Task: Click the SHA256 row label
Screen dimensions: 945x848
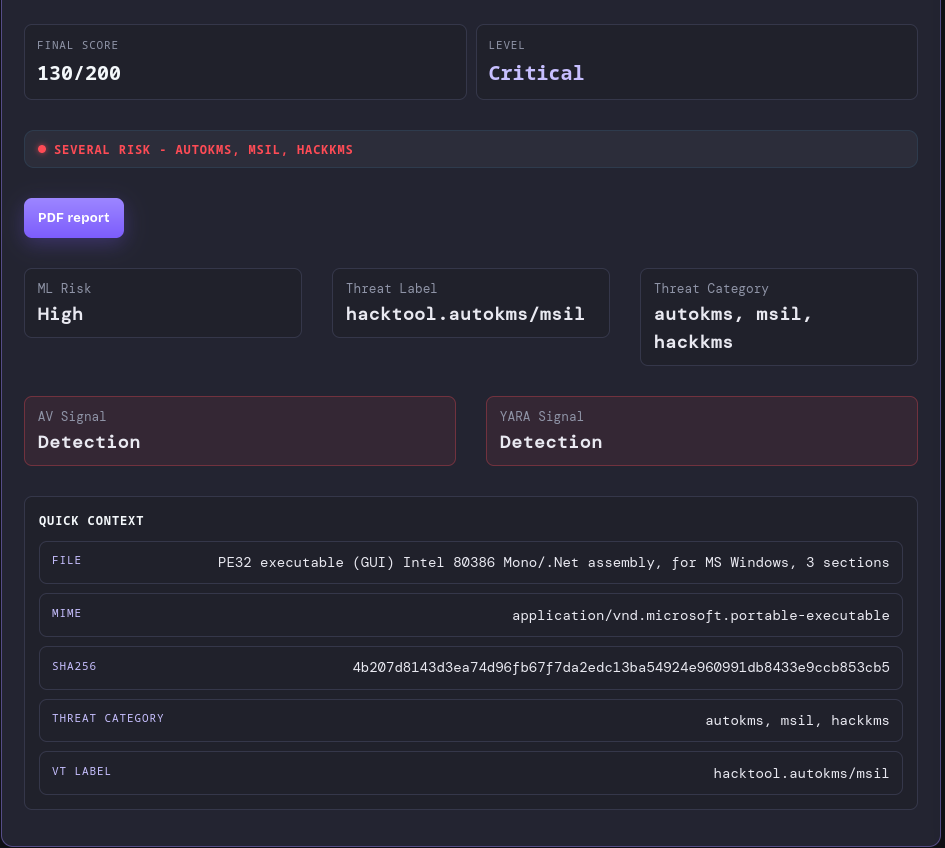Action: click(x=74, y=666)
